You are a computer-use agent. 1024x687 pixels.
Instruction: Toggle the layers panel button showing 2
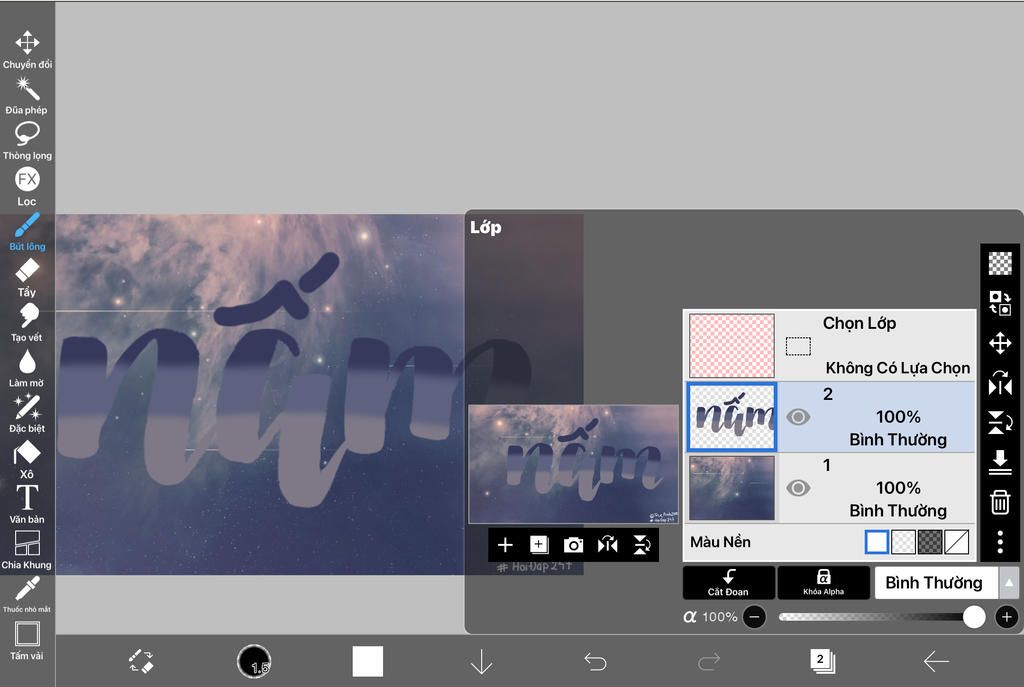822,661
